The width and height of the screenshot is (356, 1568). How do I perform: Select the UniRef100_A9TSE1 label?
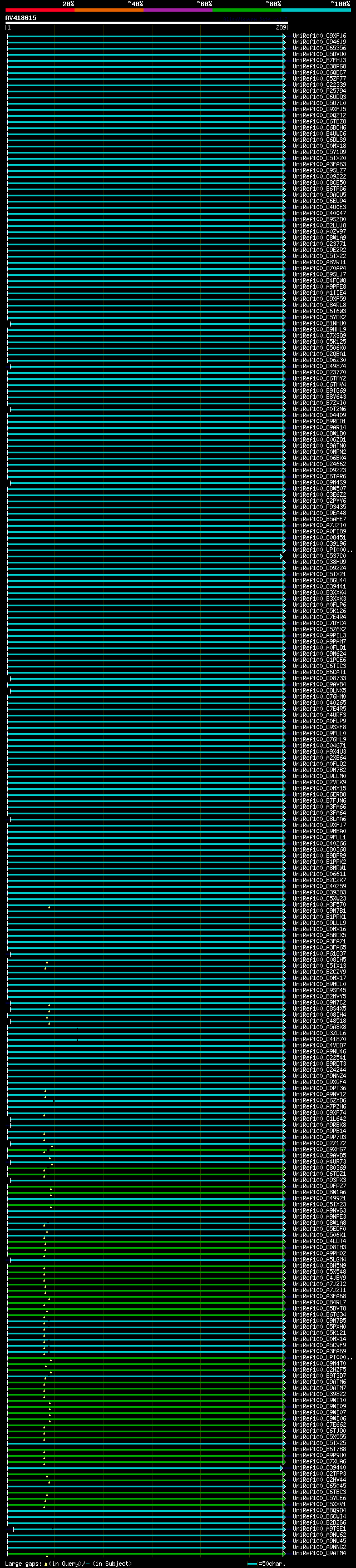pyautogui.click(x=319, y=1529)
